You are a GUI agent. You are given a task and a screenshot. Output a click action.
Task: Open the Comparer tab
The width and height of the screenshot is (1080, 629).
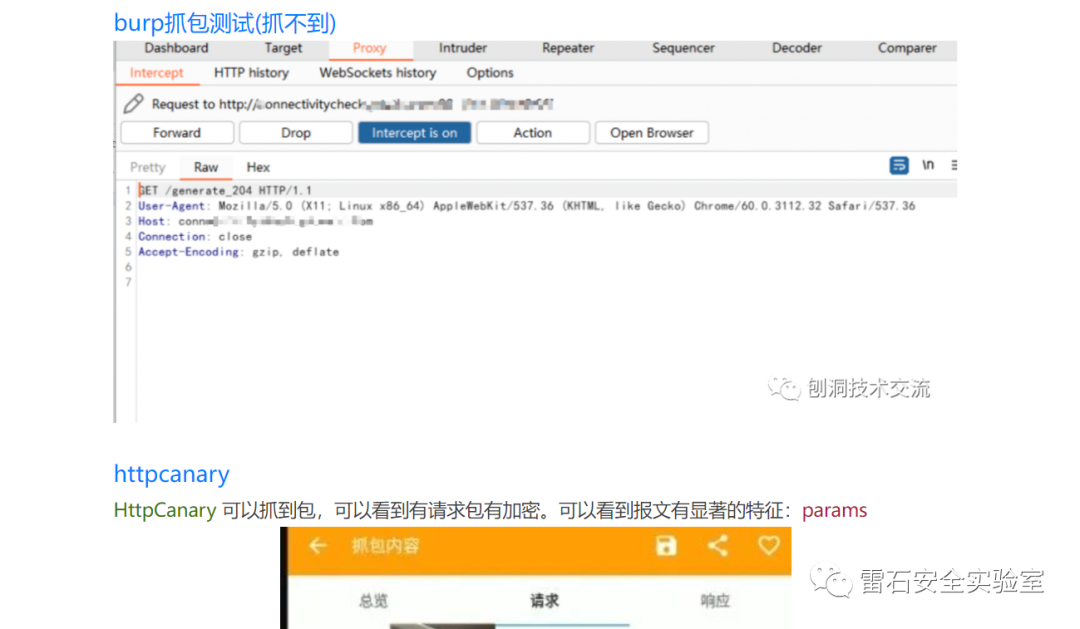tap(907, 48)
